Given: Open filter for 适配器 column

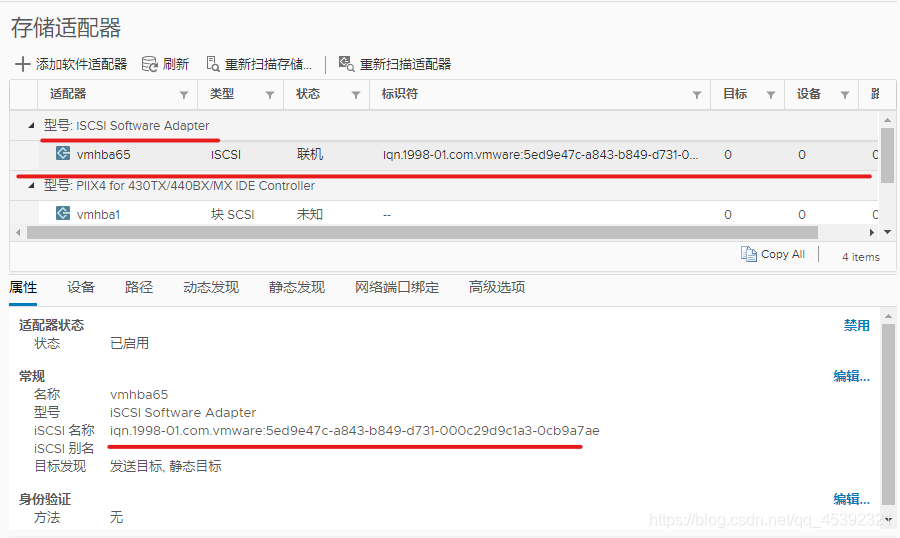Looking at the screenshot, I should click(184, 95).
